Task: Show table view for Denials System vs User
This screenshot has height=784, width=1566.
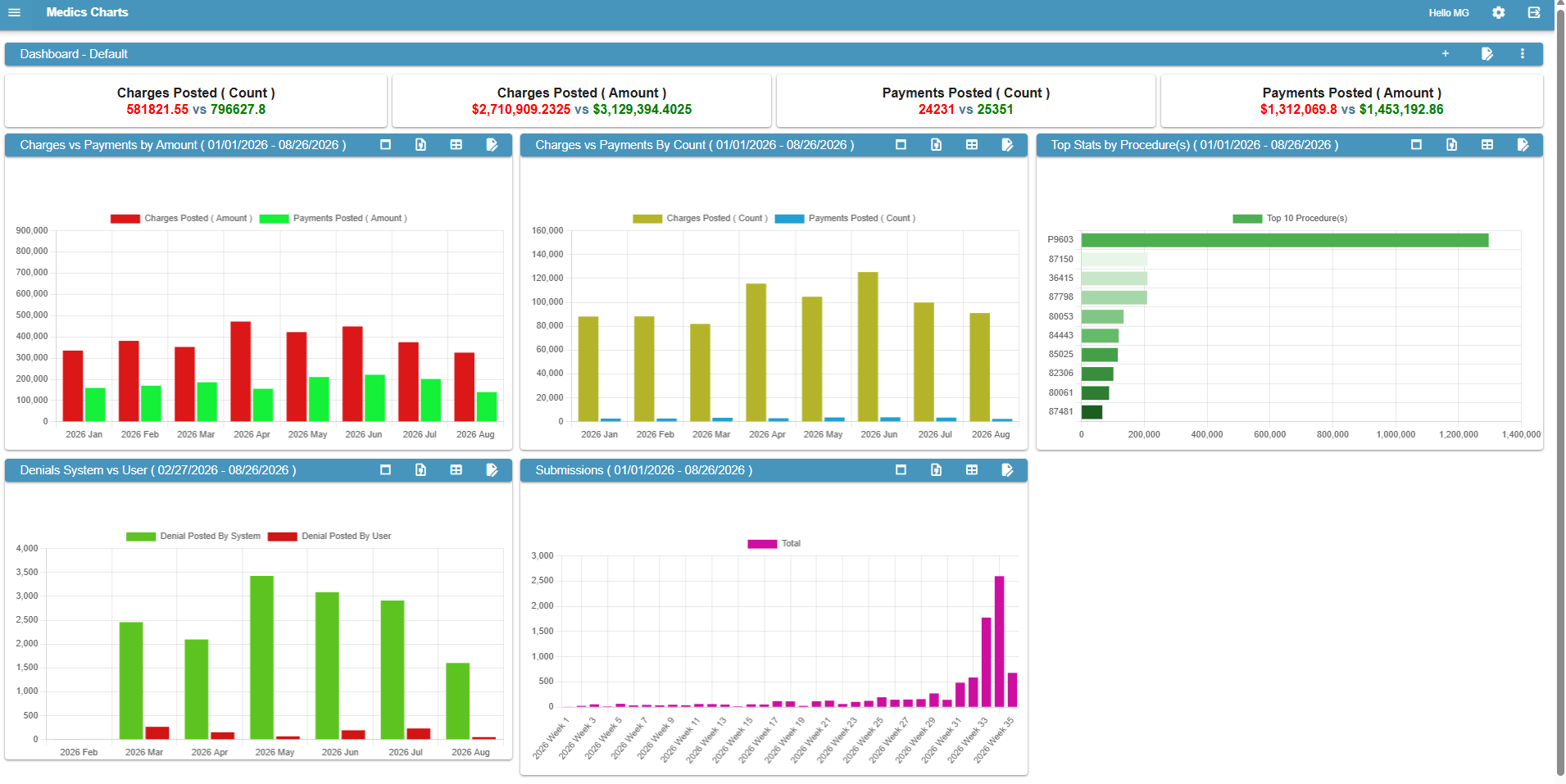Action: click(x=456, y=470)
